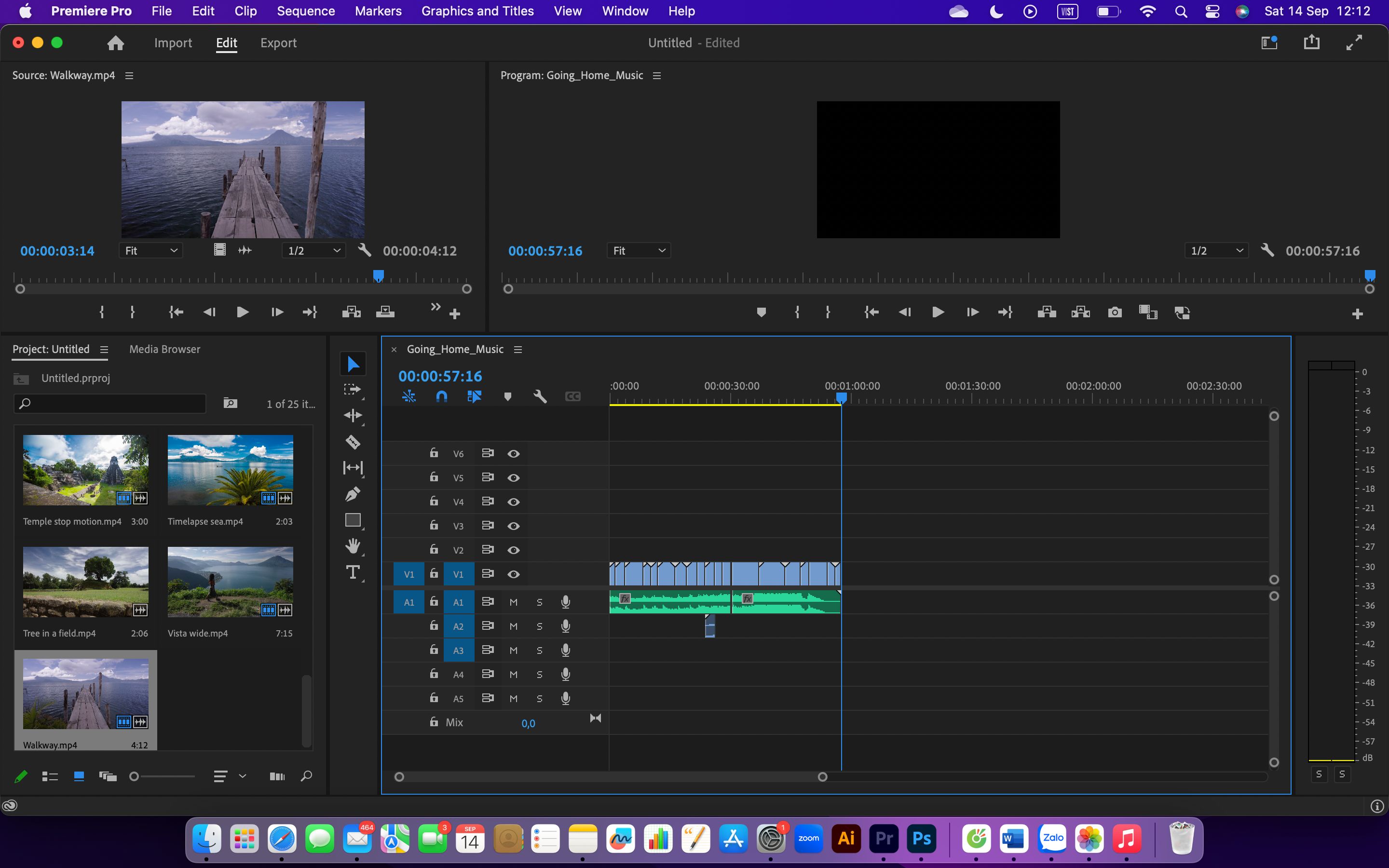This screenshot has width=1389, height=868.
Task: Switch to Media Browser tab
Action: coord(165,349)
